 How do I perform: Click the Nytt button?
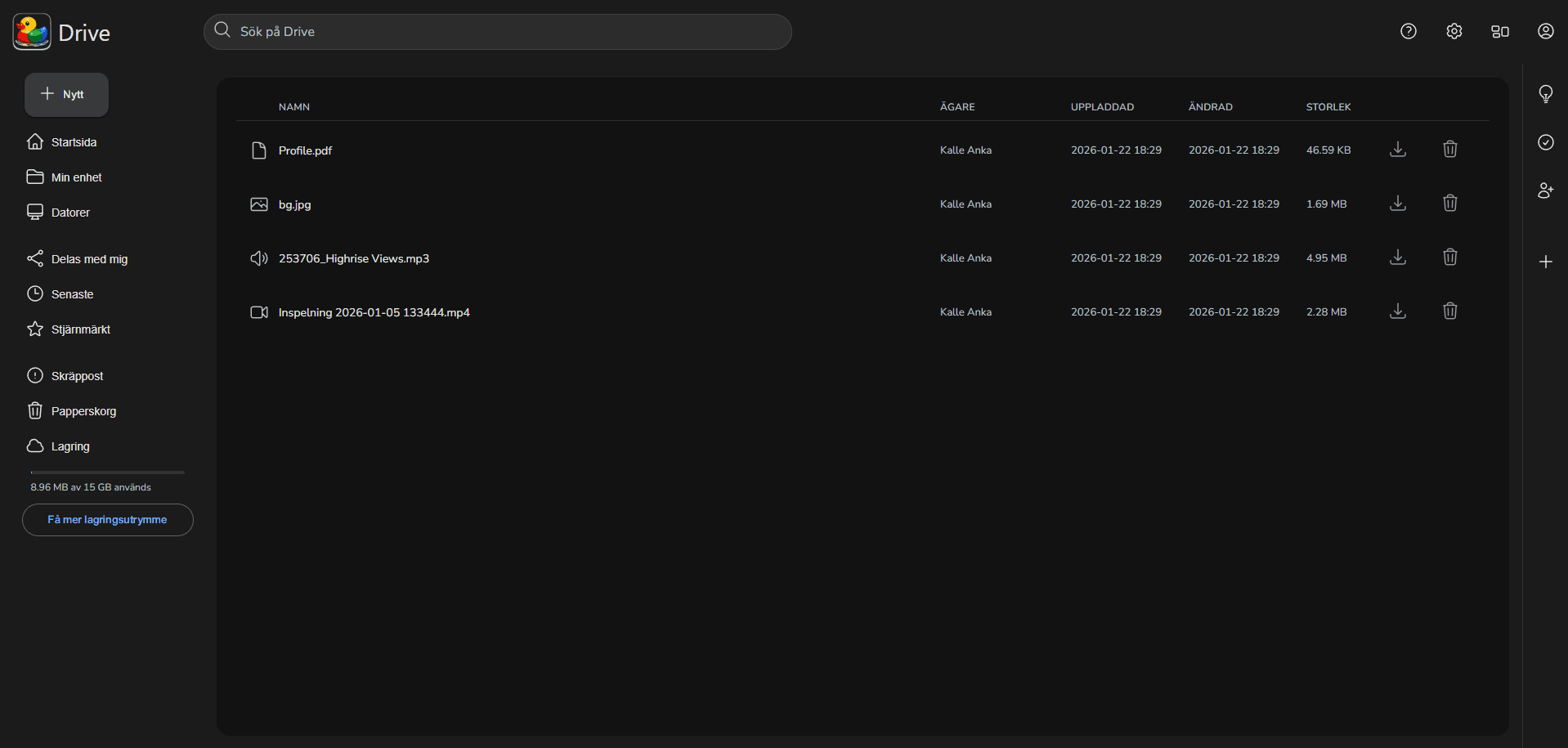tap(66, 95)
